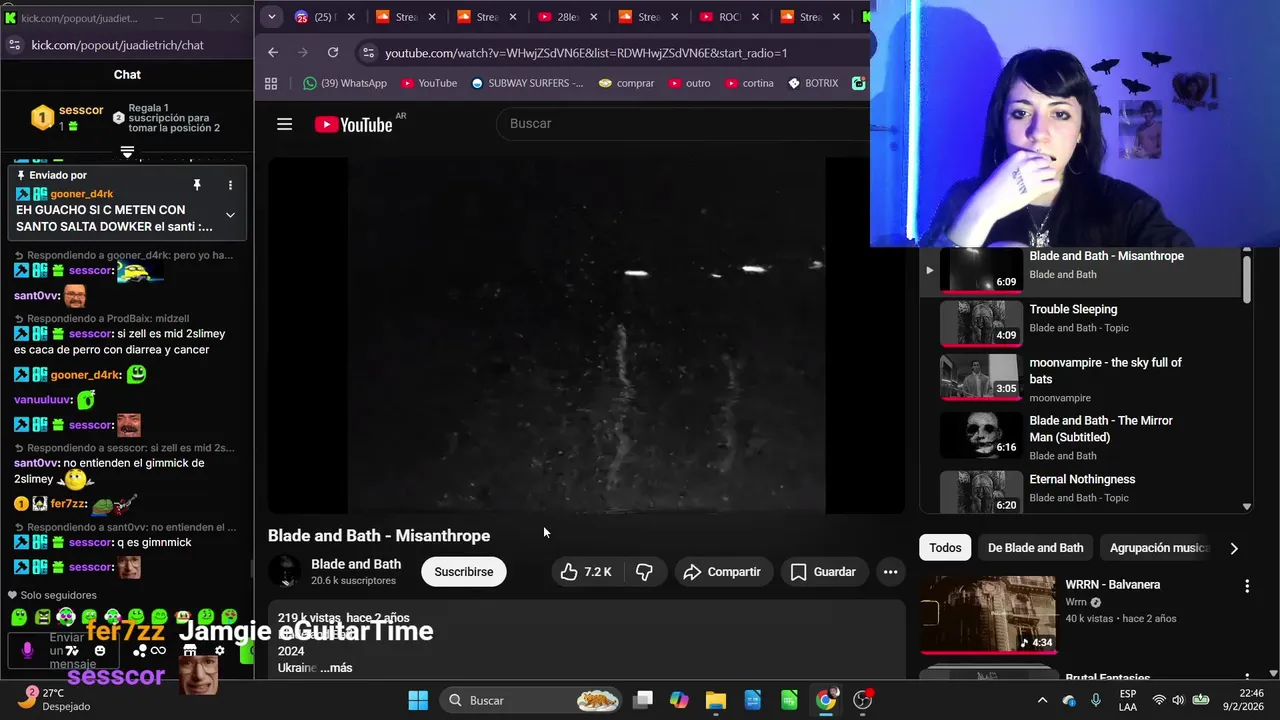Image resolution: width=1280 pixels, height=720 pixels.
Task: Open the 7TV emotes button in chat
Action: (x=72, y=651)
